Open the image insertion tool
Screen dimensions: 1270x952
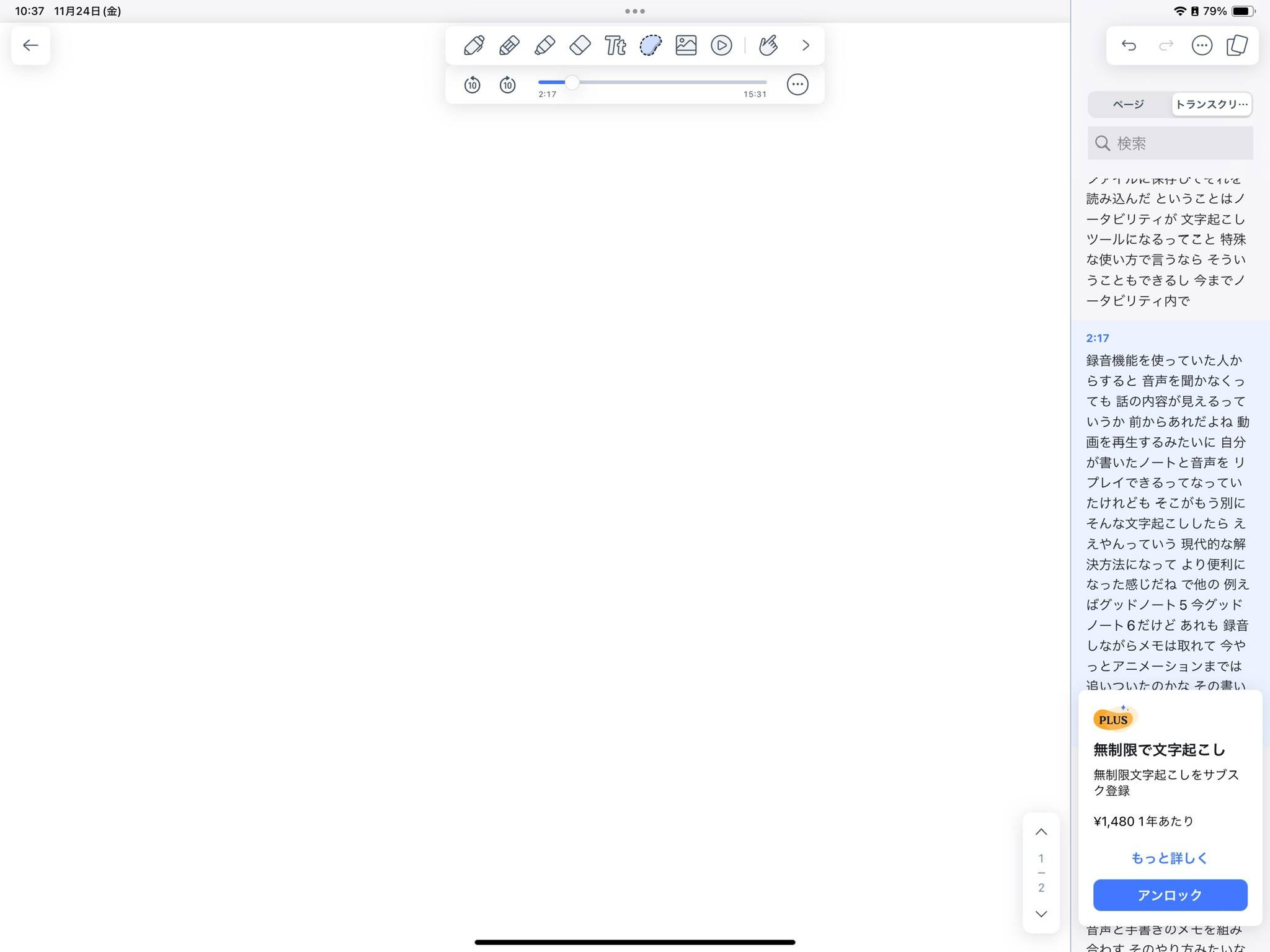pos(686,45)
